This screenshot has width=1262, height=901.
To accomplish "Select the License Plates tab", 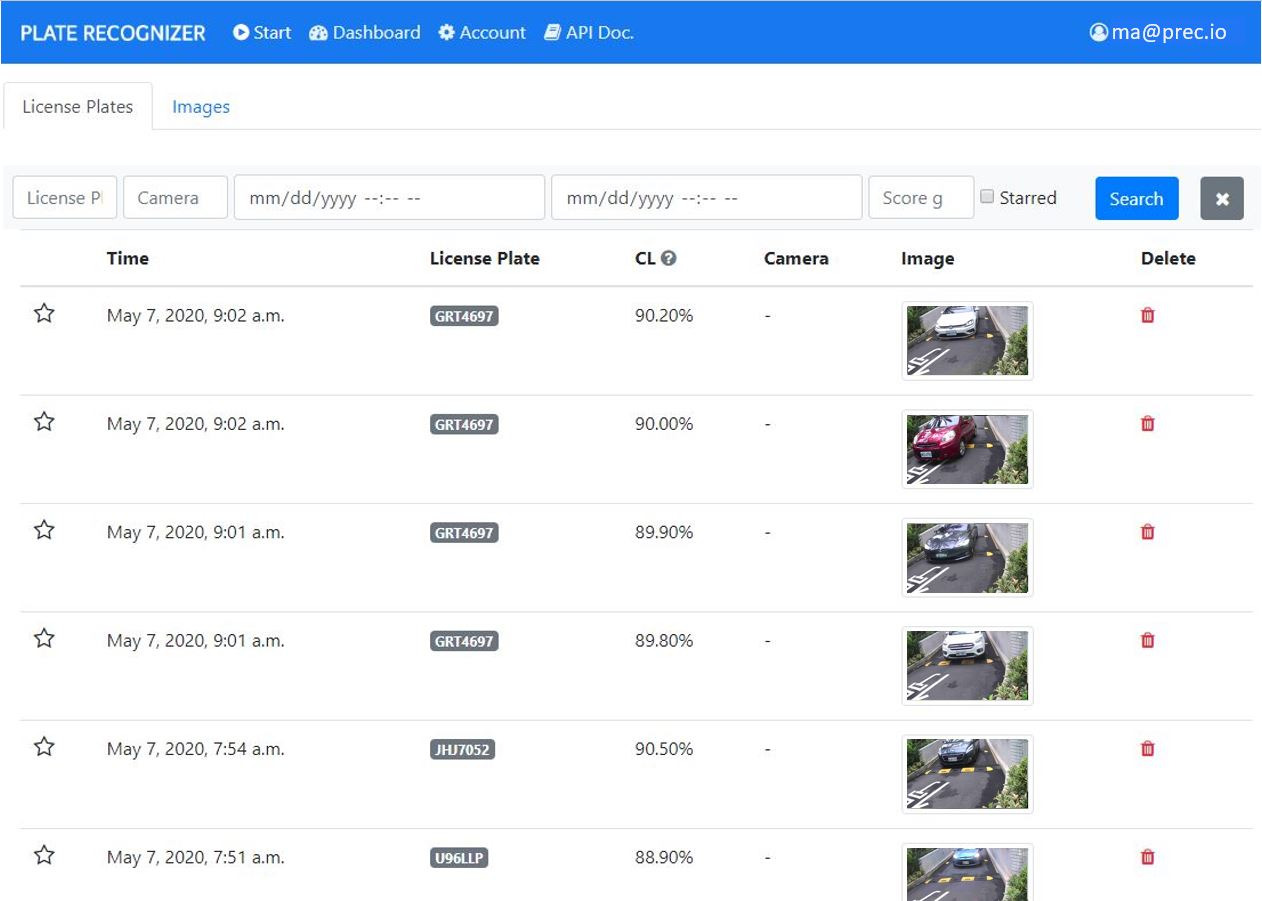I will coord(76,106).
